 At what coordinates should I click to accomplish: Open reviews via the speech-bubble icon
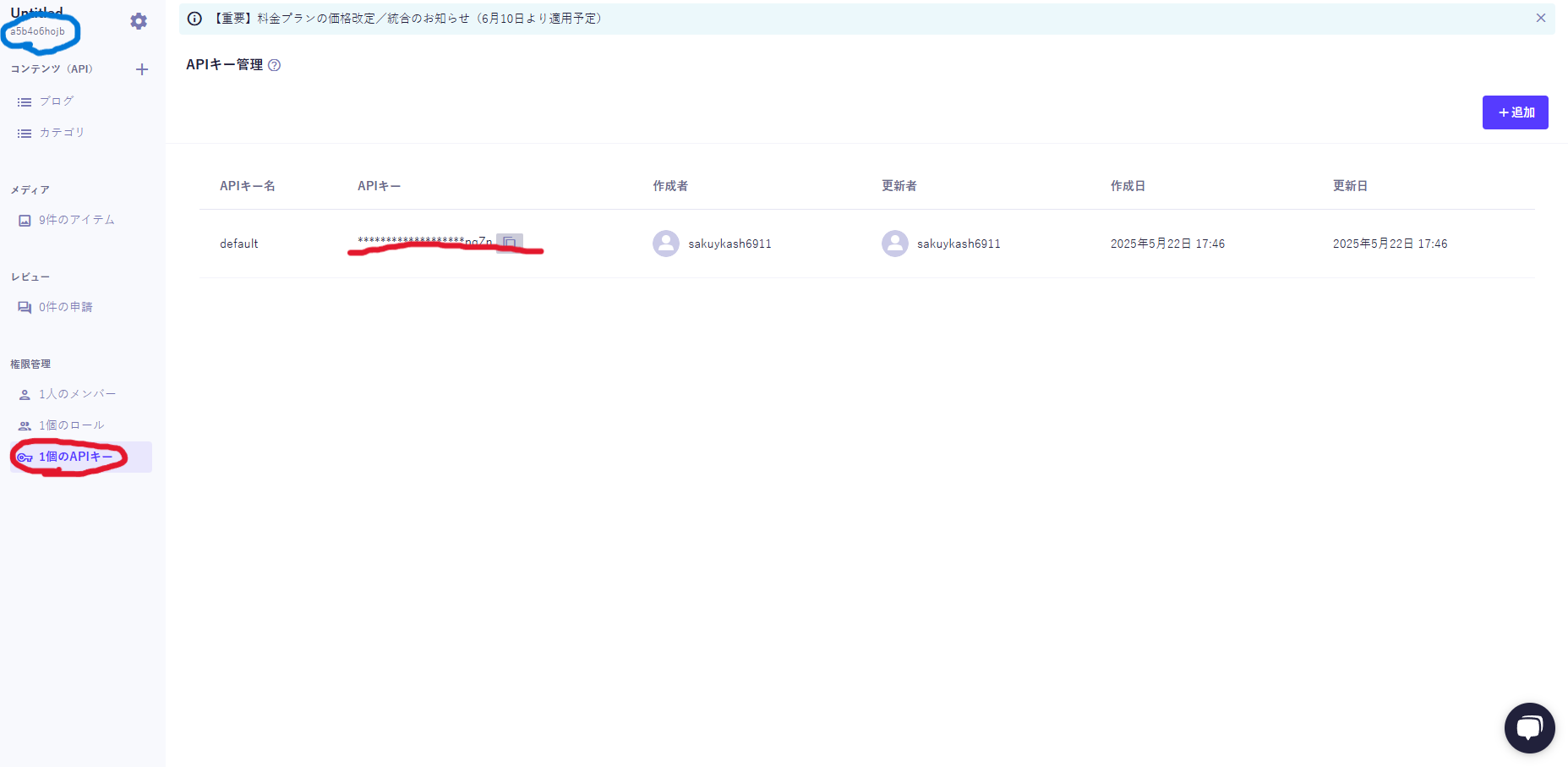[x=25, y=306]
